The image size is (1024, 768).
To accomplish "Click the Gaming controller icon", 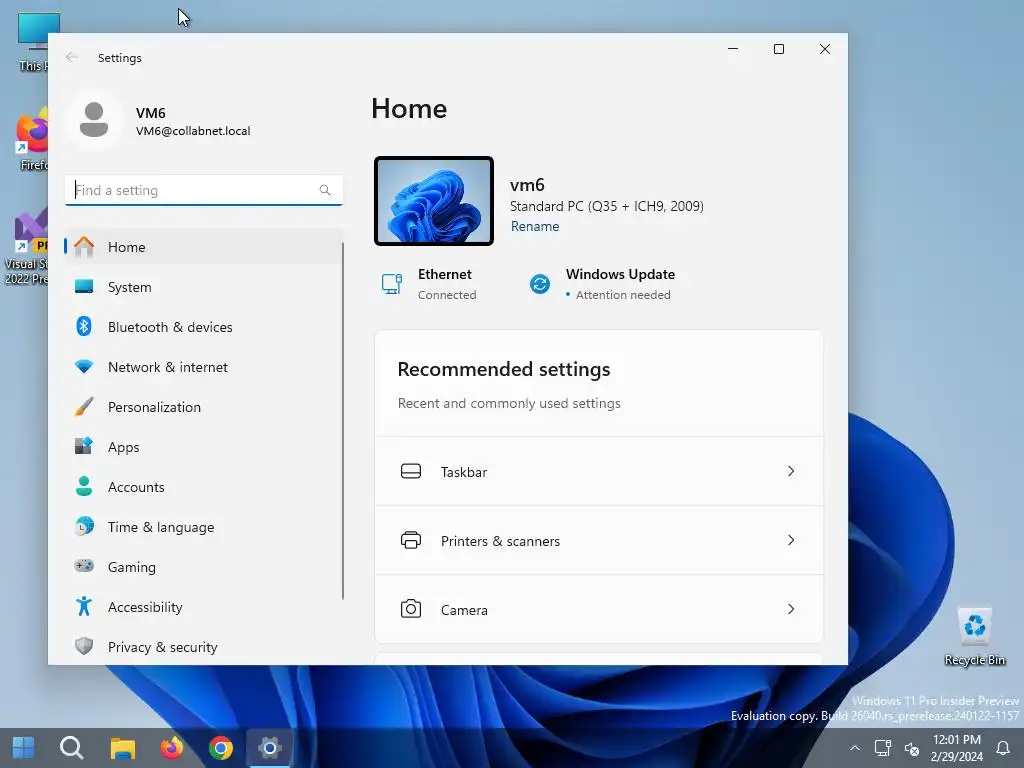I will (x=84, y=566).
